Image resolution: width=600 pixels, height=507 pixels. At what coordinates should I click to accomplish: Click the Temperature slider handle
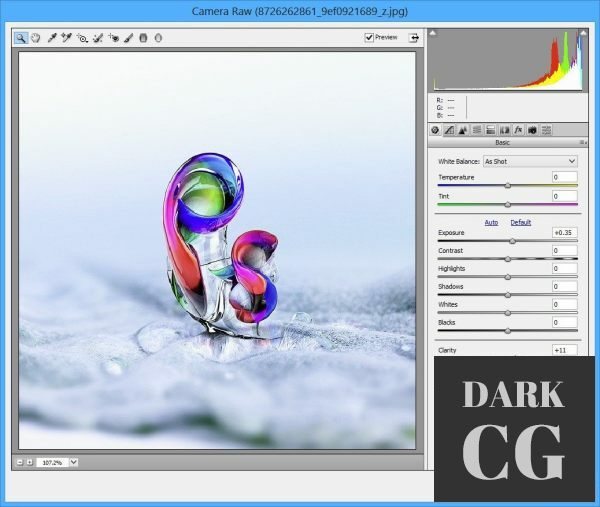507,186
